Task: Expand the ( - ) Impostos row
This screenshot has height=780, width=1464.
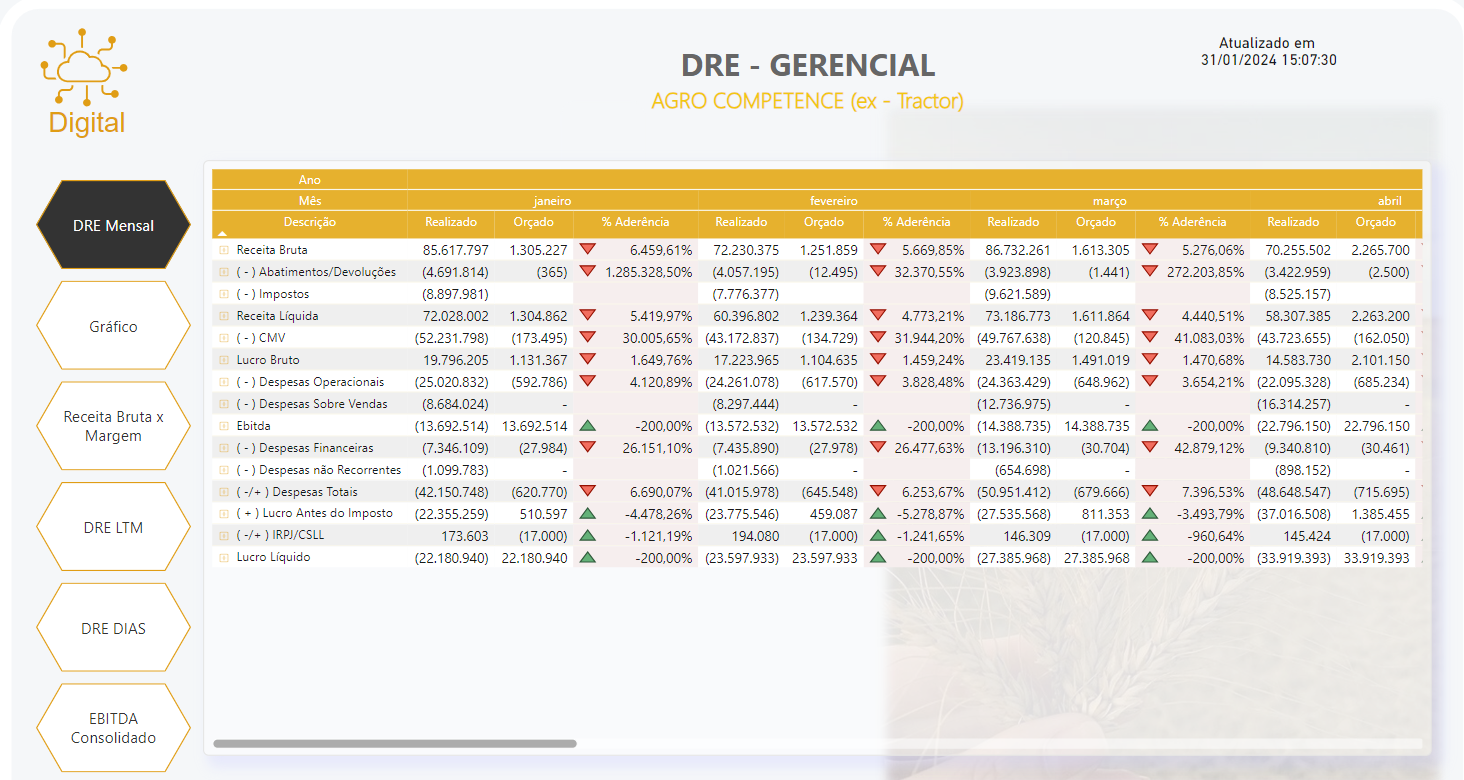Action: pos(224,294)
